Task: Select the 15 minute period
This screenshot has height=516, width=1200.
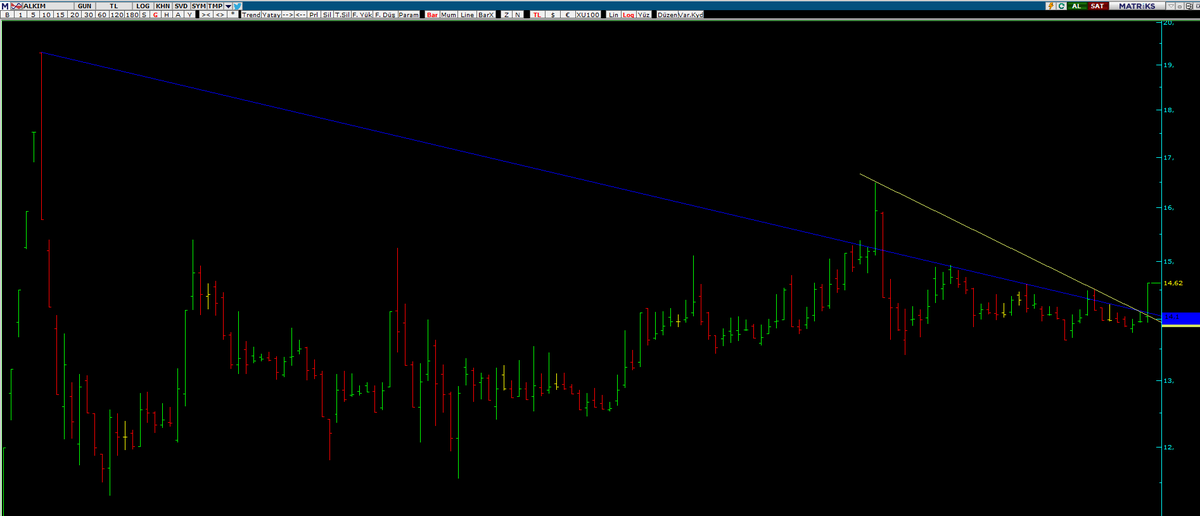Action: [60, 15]
